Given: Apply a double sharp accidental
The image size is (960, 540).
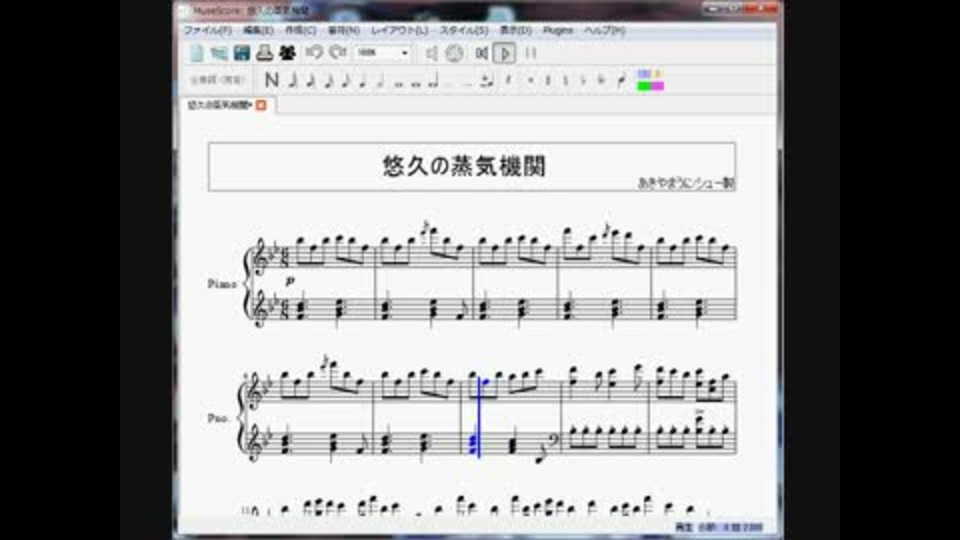Looking at the screenshot, I should coord(531,80).
